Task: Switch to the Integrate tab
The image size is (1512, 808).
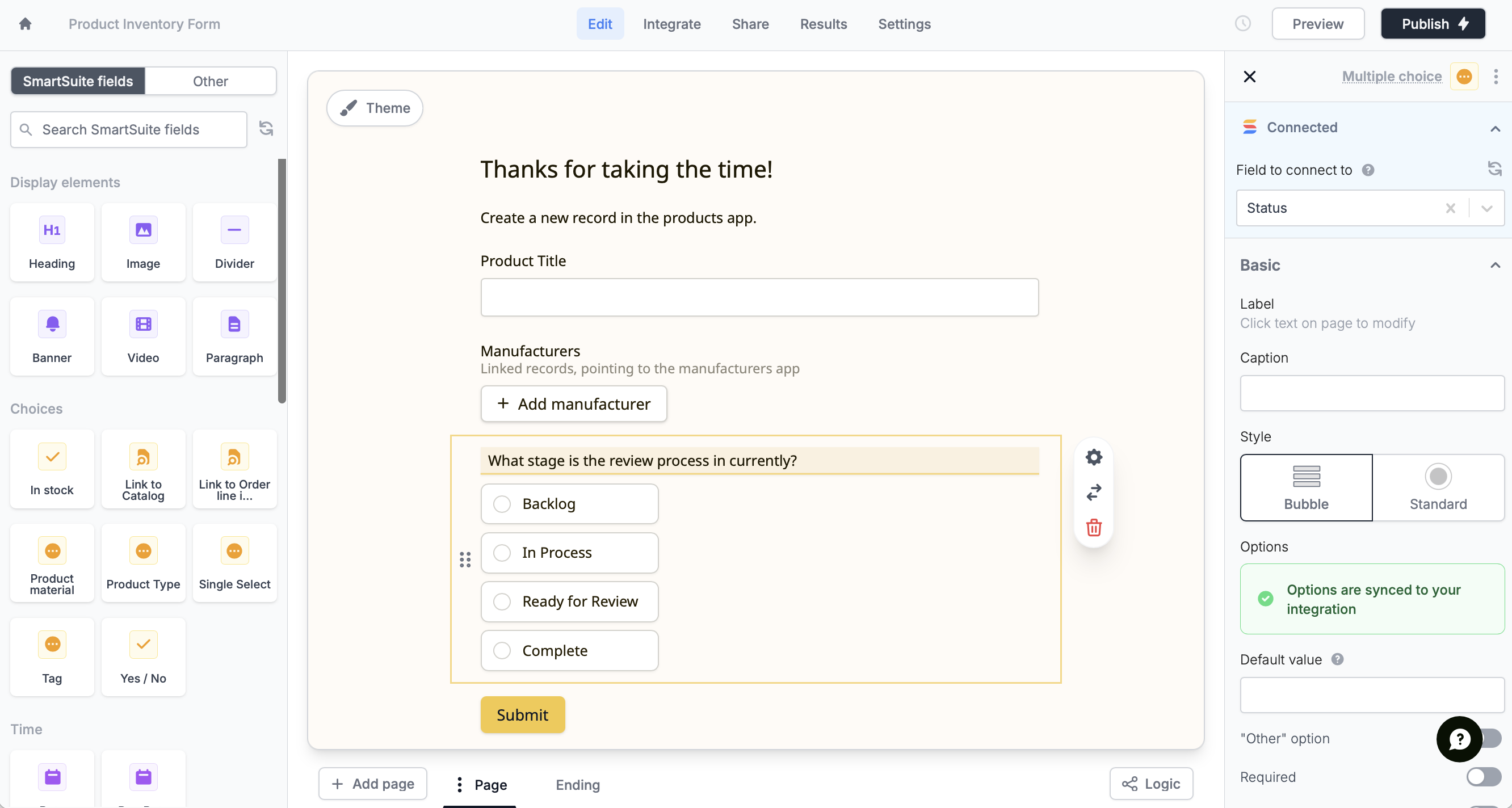Action: (671, 24)
